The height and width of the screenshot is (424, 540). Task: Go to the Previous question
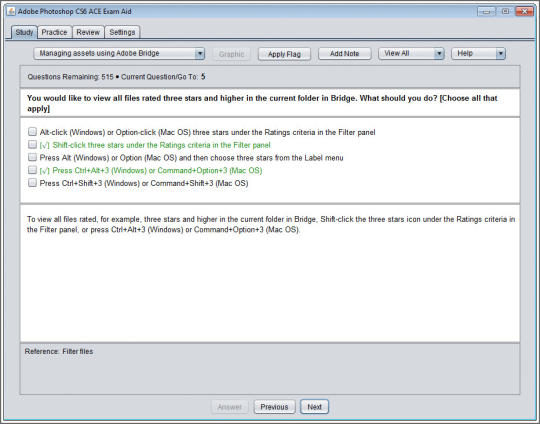[x=274, y=407]
